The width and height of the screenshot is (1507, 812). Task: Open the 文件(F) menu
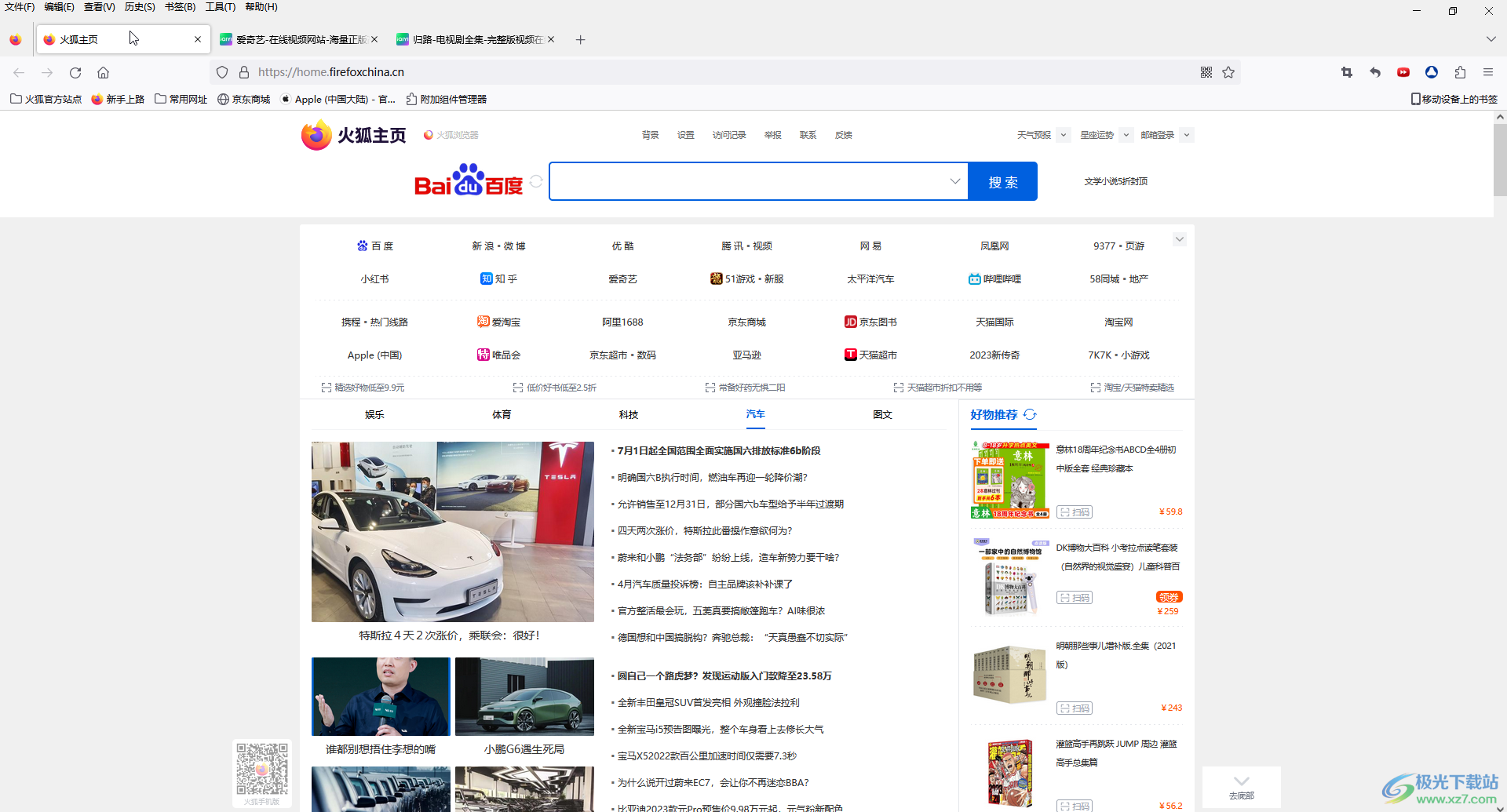(20, 7)
